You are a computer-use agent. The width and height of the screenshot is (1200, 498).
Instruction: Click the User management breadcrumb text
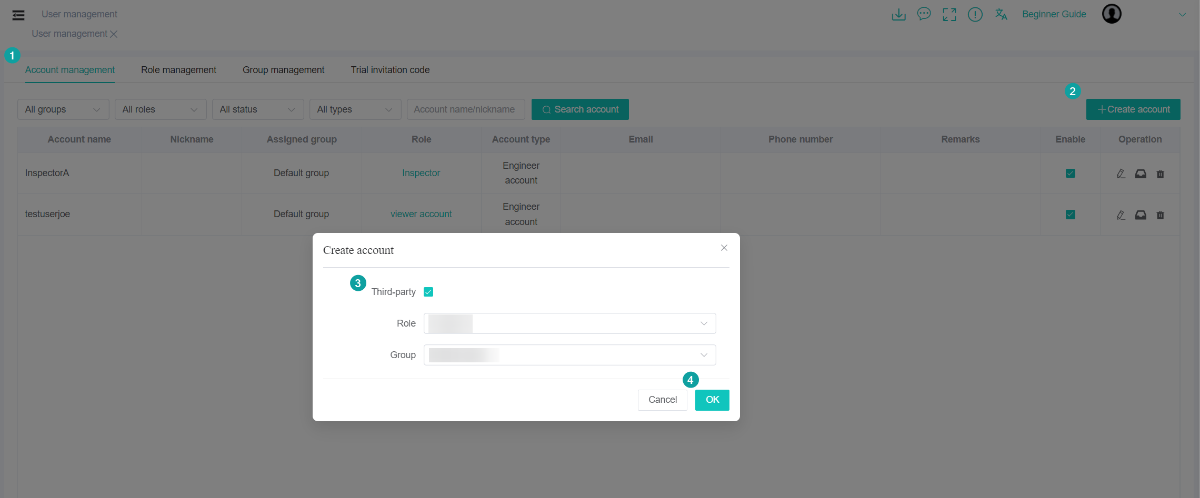coord(79,14)
